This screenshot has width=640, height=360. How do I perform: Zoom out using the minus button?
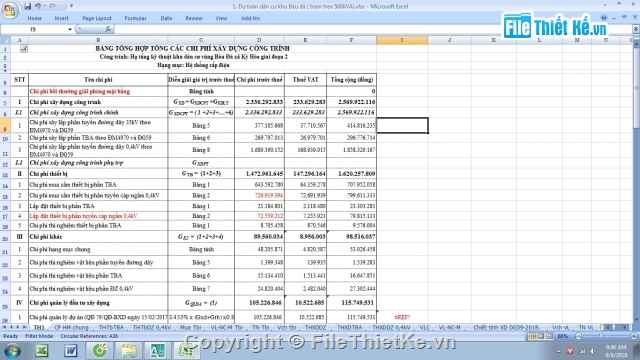[578, 336]
